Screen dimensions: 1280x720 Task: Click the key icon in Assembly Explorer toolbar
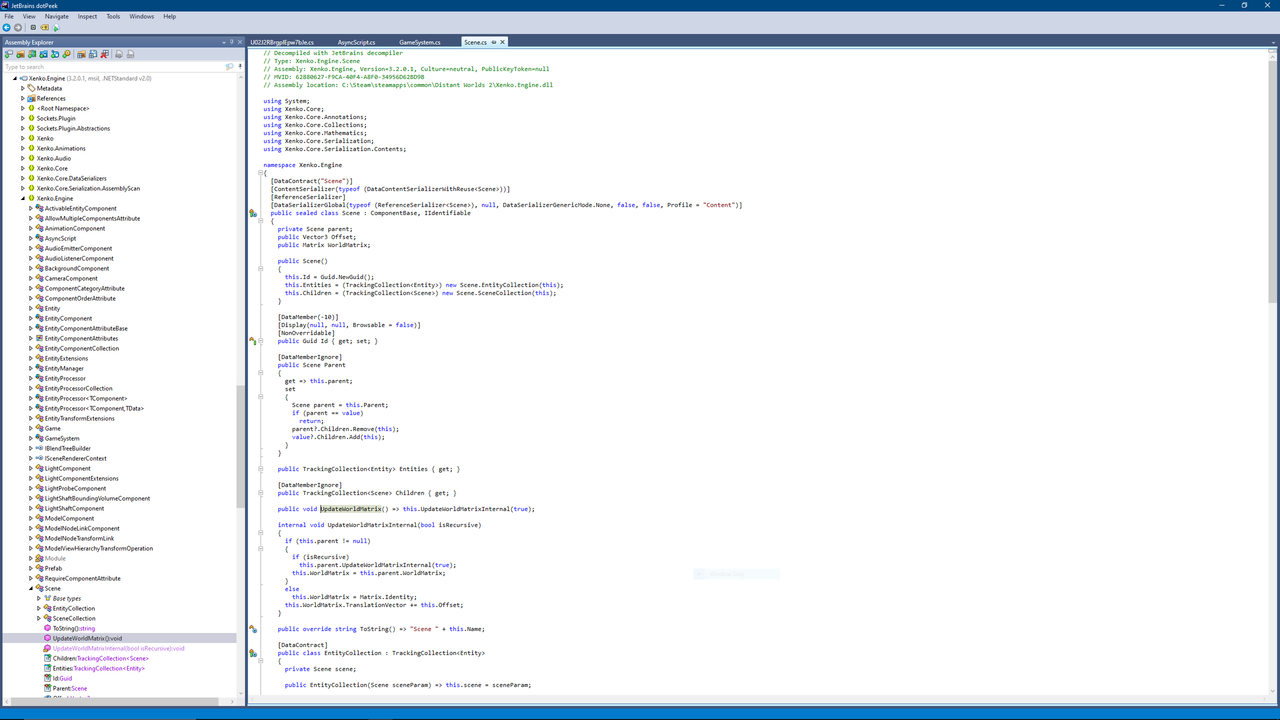coord(66,54)
